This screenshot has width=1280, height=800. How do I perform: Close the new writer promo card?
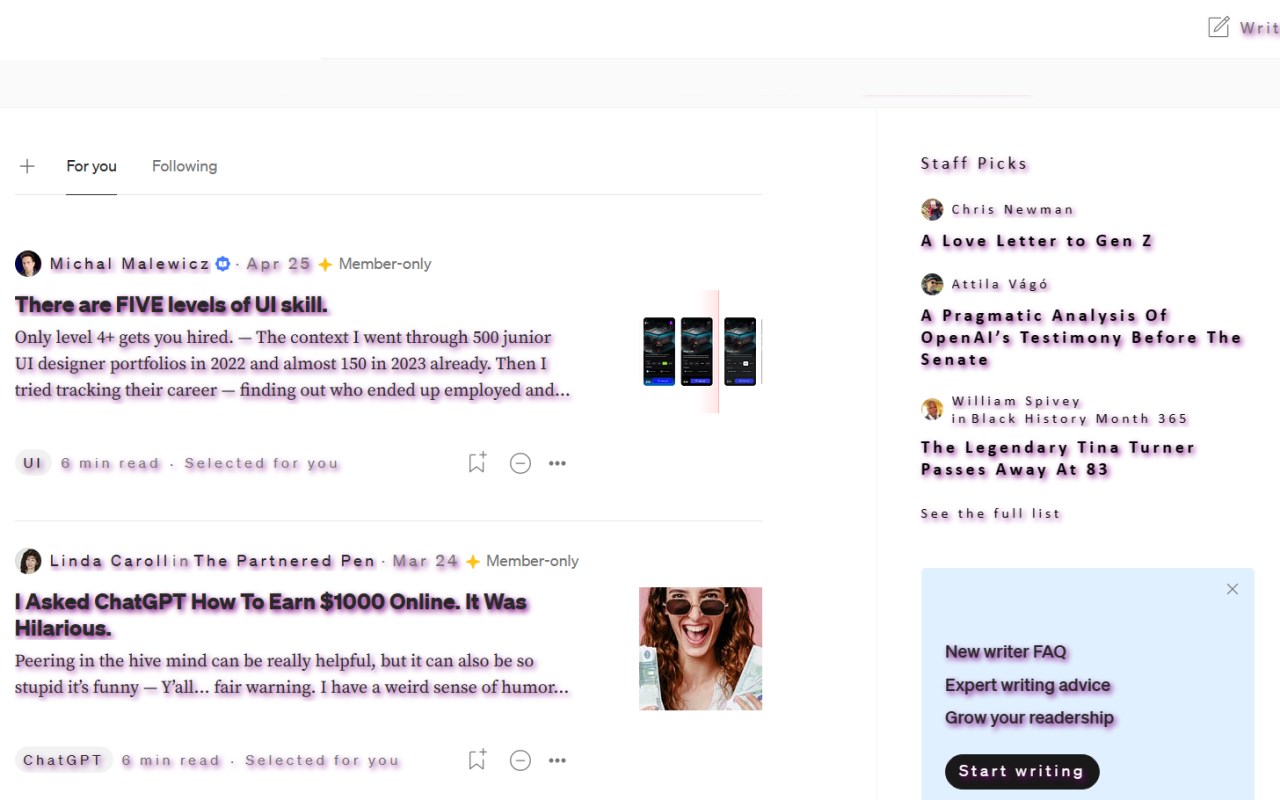pos(1232,589)
